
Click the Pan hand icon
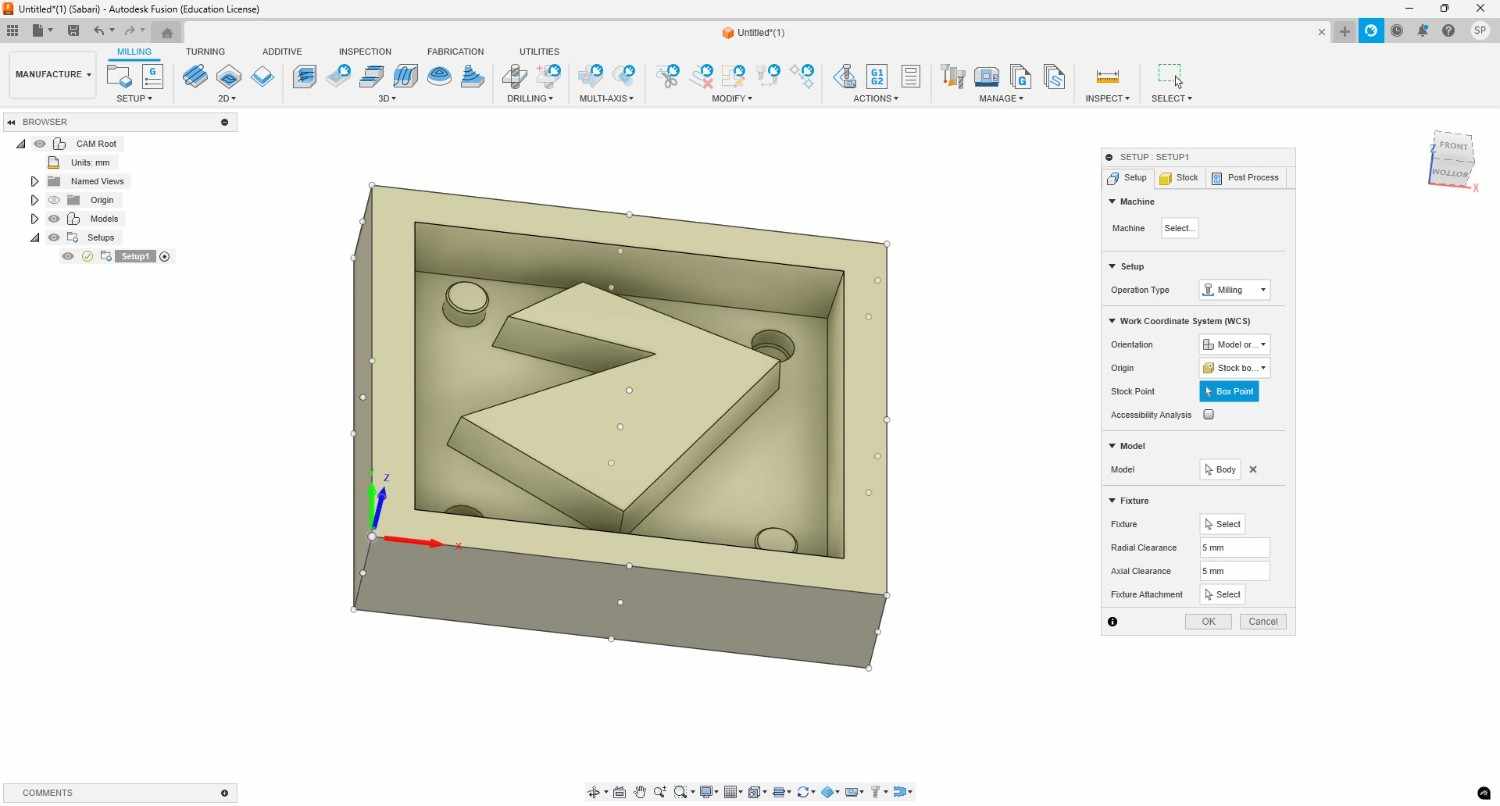click(640, 792)
